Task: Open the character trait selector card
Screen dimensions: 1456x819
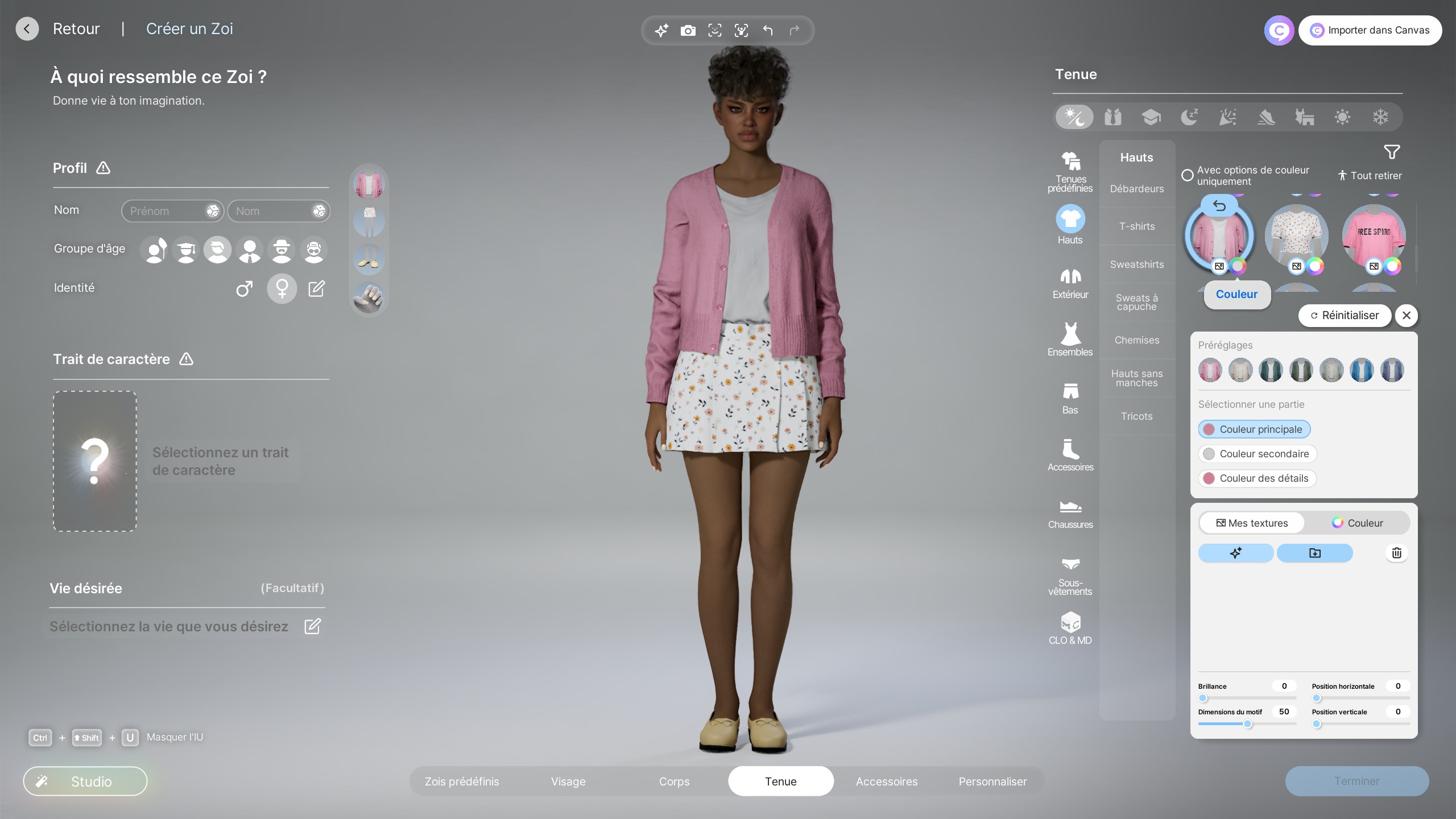Action: pos(95,461)
